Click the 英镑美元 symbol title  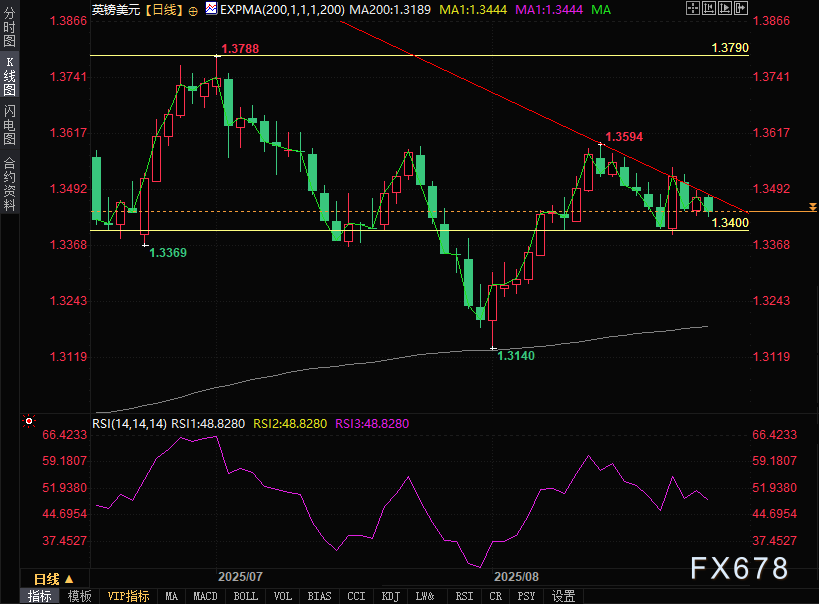[116, 9]
